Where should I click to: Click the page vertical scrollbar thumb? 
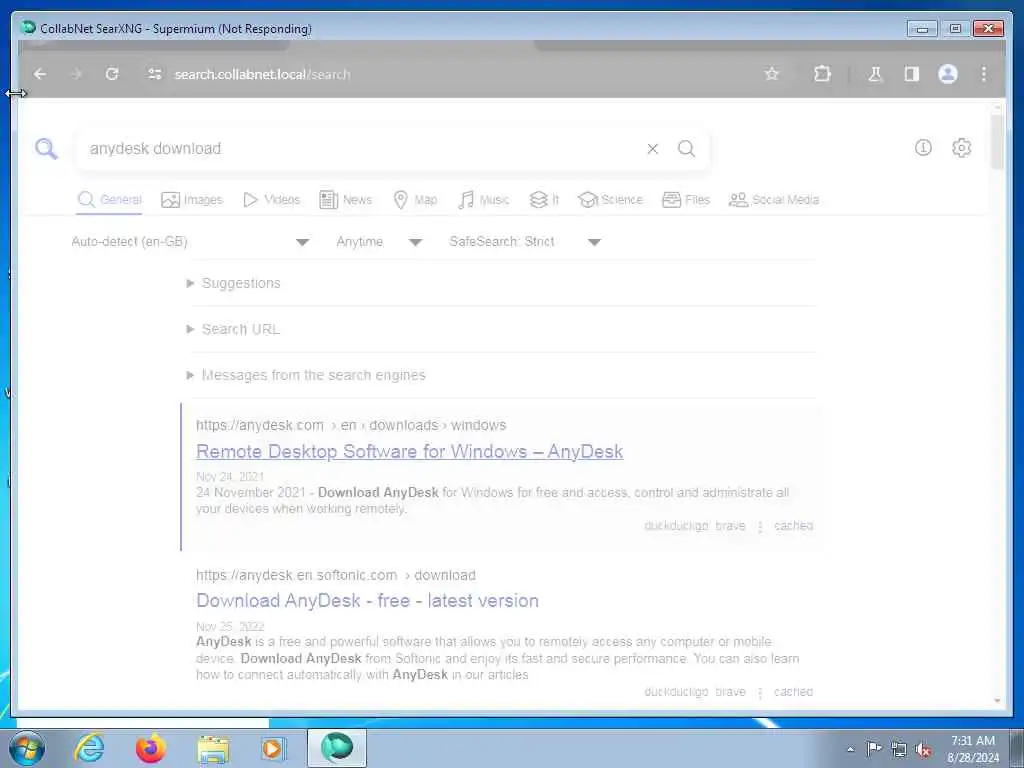997,140
